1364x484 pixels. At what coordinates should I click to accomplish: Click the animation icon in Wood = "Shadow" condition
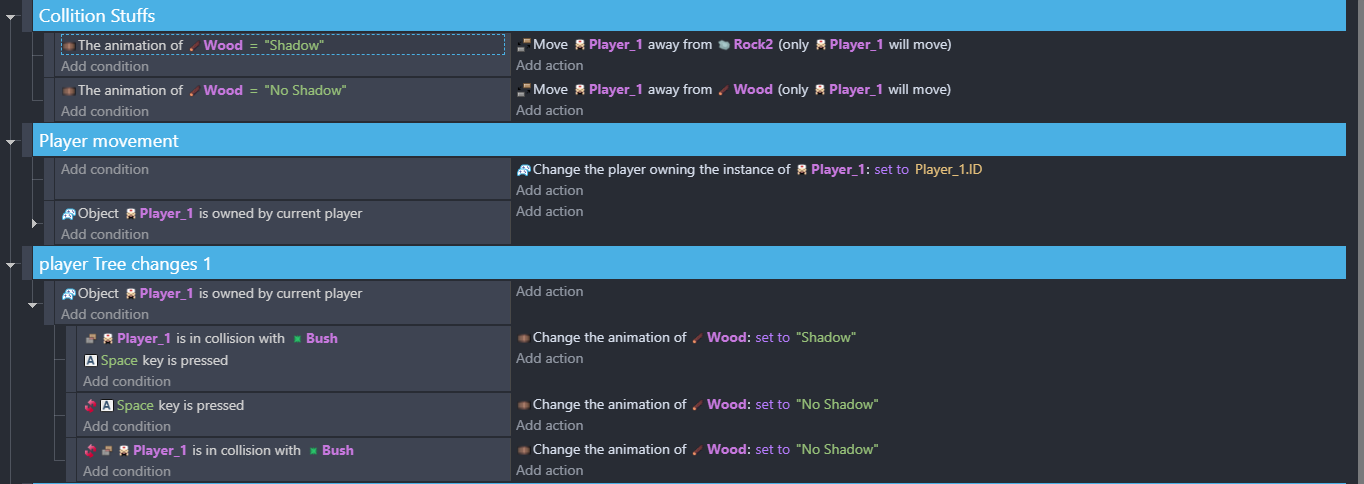pyautogui.click(x=68, y=46)
